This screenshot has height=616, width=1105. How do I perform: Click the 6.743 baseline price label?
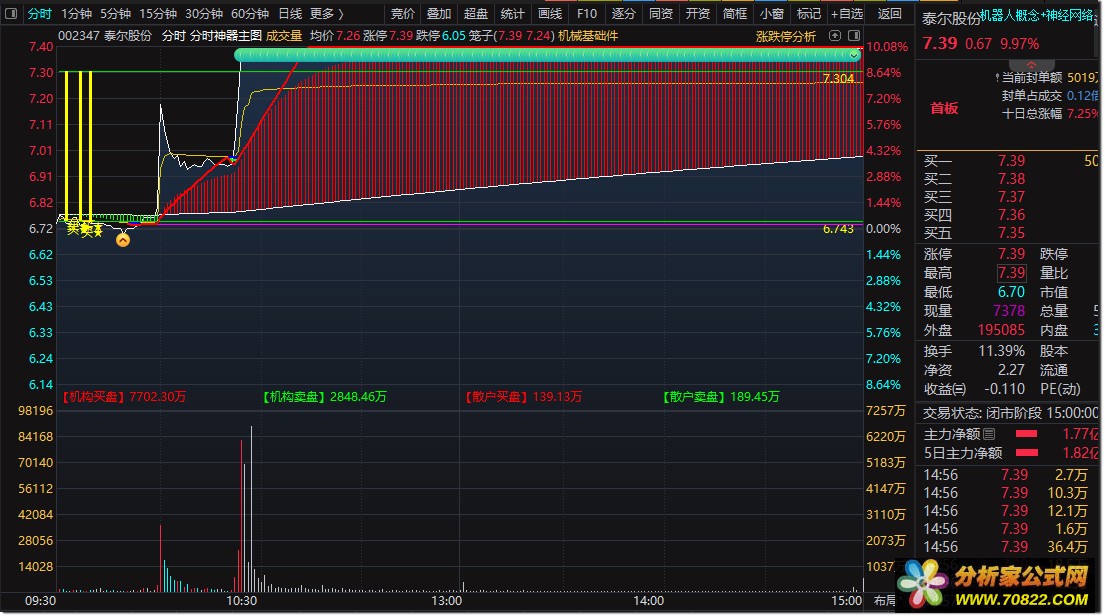(x=838, y=229)
